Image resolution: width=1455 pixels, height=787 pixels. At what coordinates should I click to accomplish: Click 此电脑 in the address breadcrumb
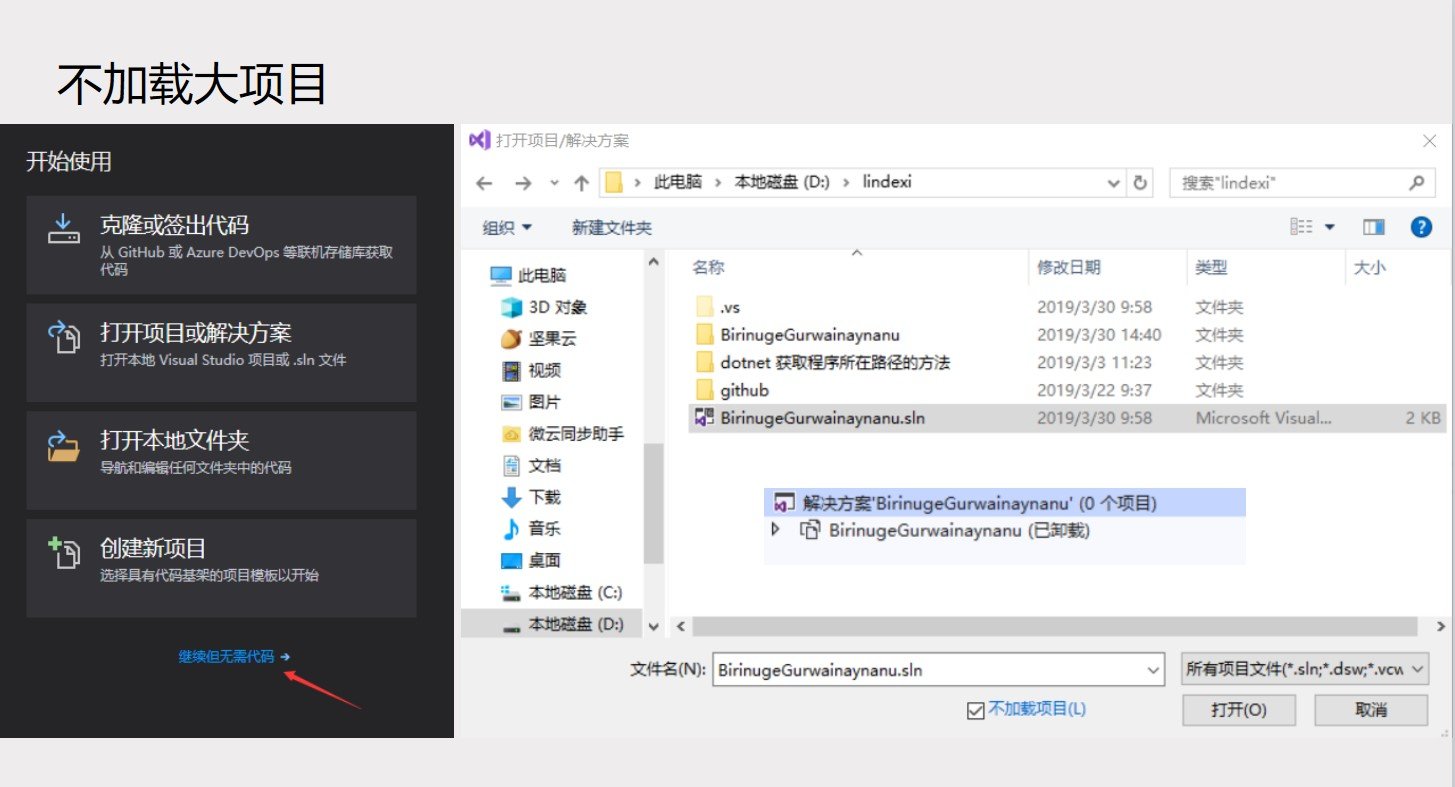coord(678,182)
